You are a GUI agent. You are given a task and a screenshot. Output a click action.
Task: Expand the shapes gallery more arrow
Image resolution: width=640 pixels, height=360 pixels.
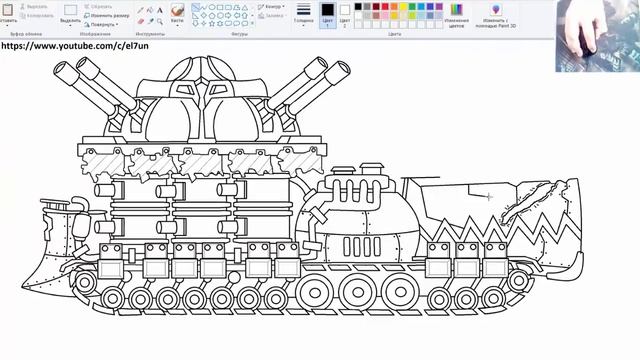(252, 23)
